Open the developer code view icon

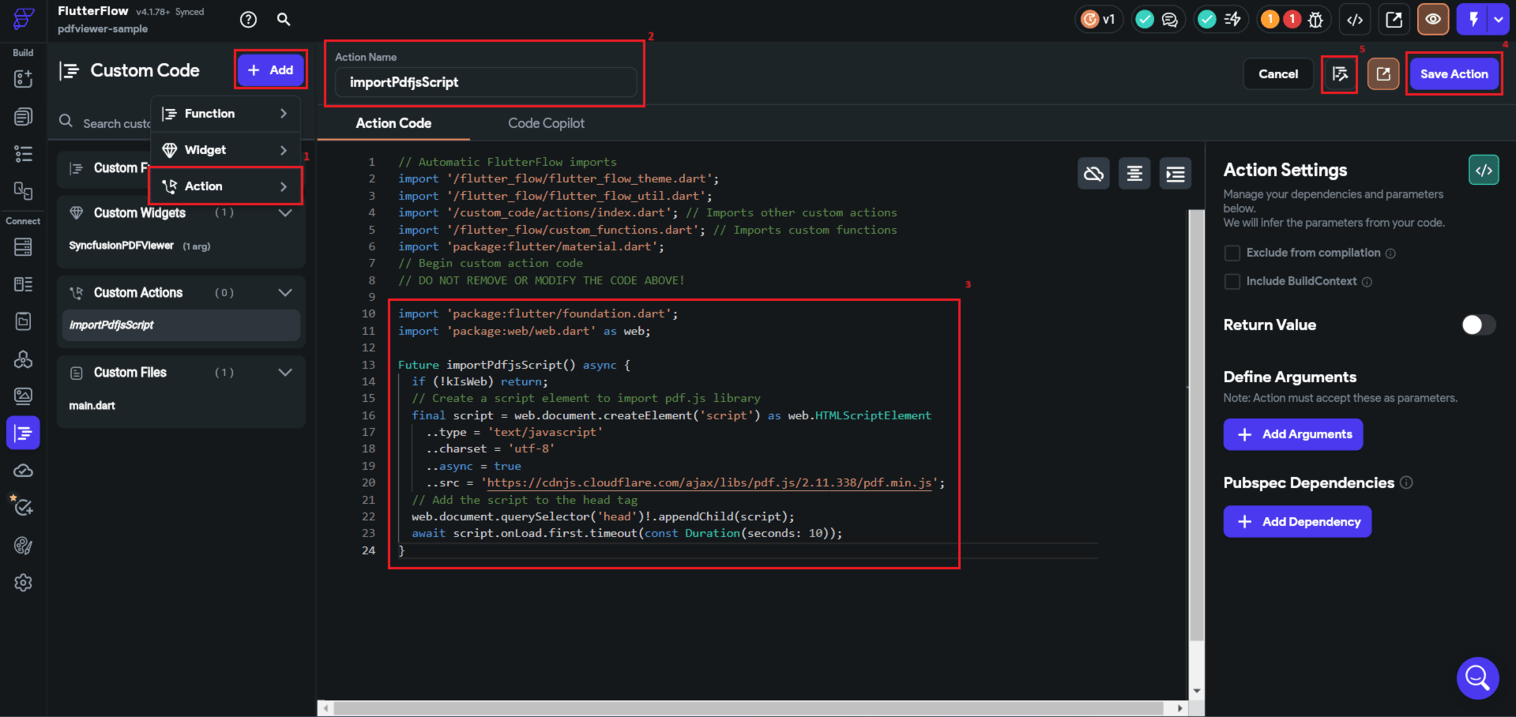pos(1354,19)
